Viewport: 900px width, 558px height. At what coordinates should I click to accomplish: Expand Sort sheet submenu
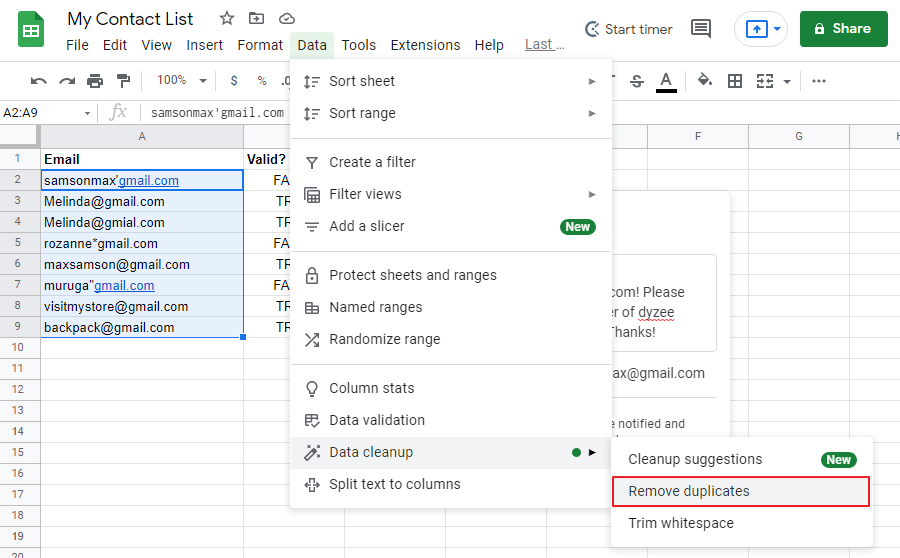tap(451, 81)
